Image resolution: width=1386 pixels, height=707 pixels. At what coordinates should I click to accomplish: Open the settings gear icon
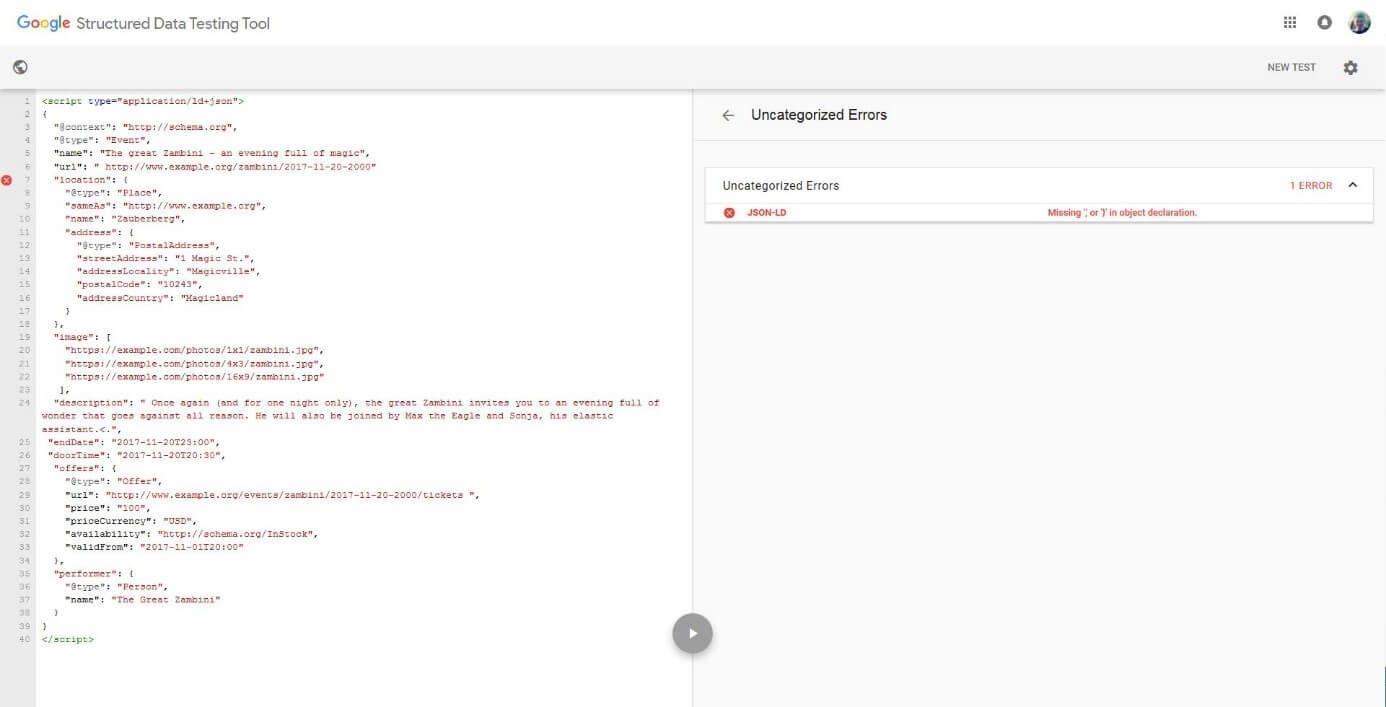[1351, 68]
